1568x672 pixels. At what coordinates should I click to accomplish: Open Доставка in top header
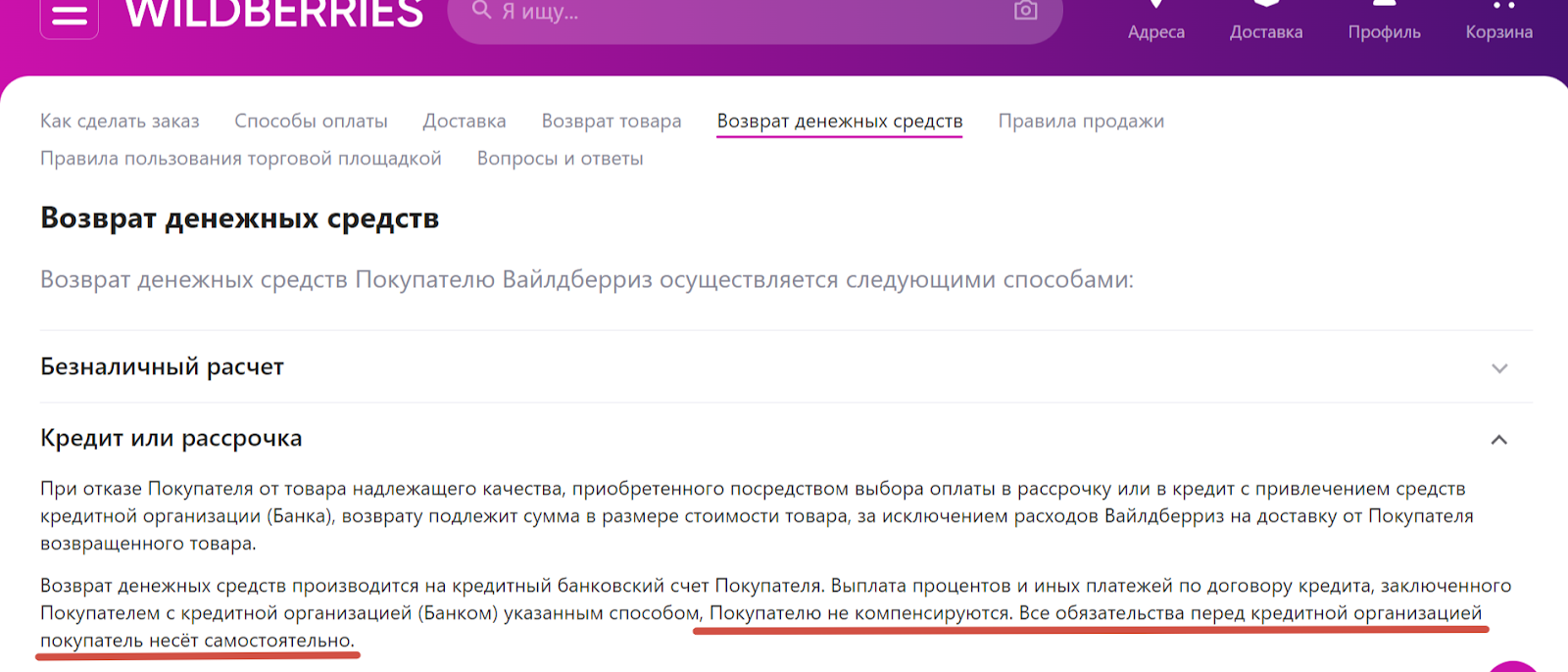1266,22
